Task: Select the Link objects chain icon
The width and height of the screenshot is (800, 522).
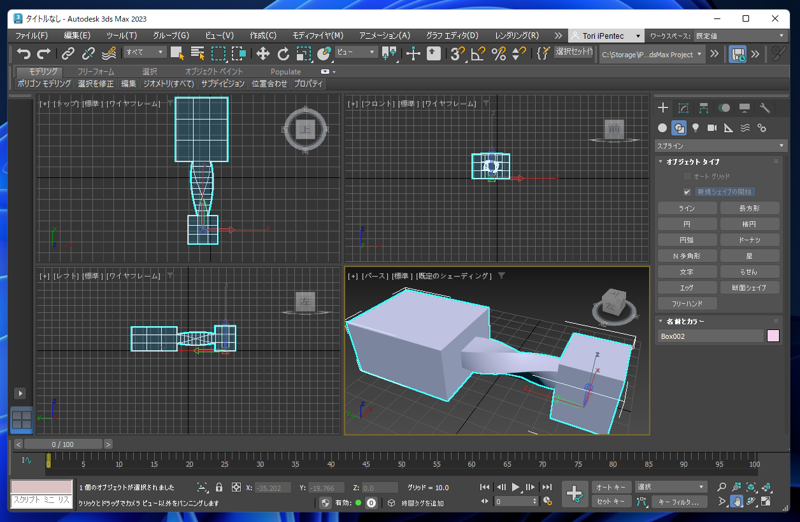Action: pyautogui.click(x=68, y=53)
